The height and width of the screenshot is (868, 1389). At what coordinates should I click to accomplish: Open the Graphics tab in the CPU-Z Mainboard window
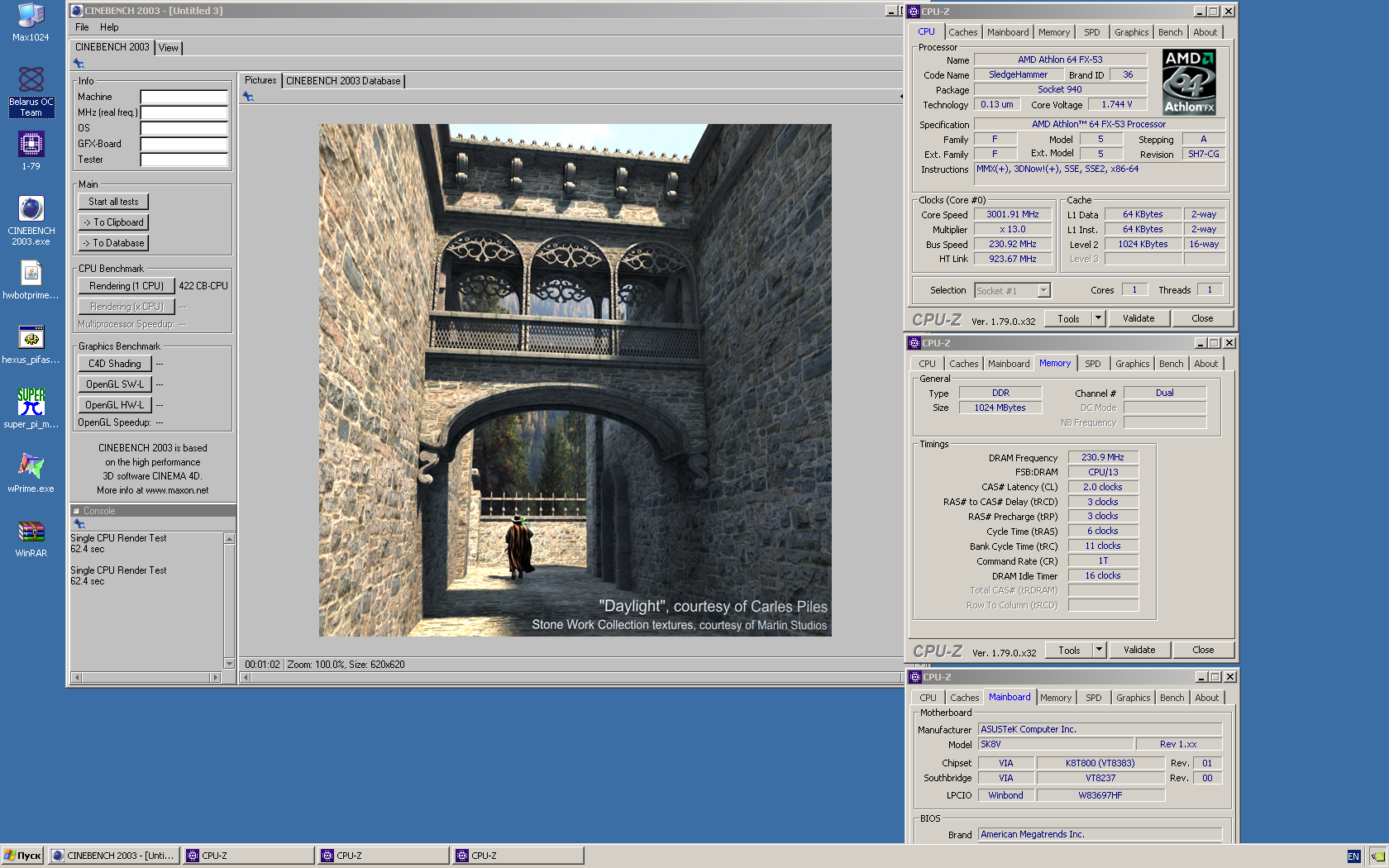(x=1133, y=698)
